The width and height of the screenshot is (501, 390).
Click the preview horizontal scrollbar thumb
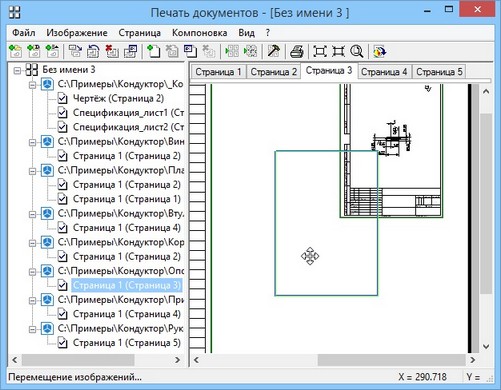click(391, 360)
